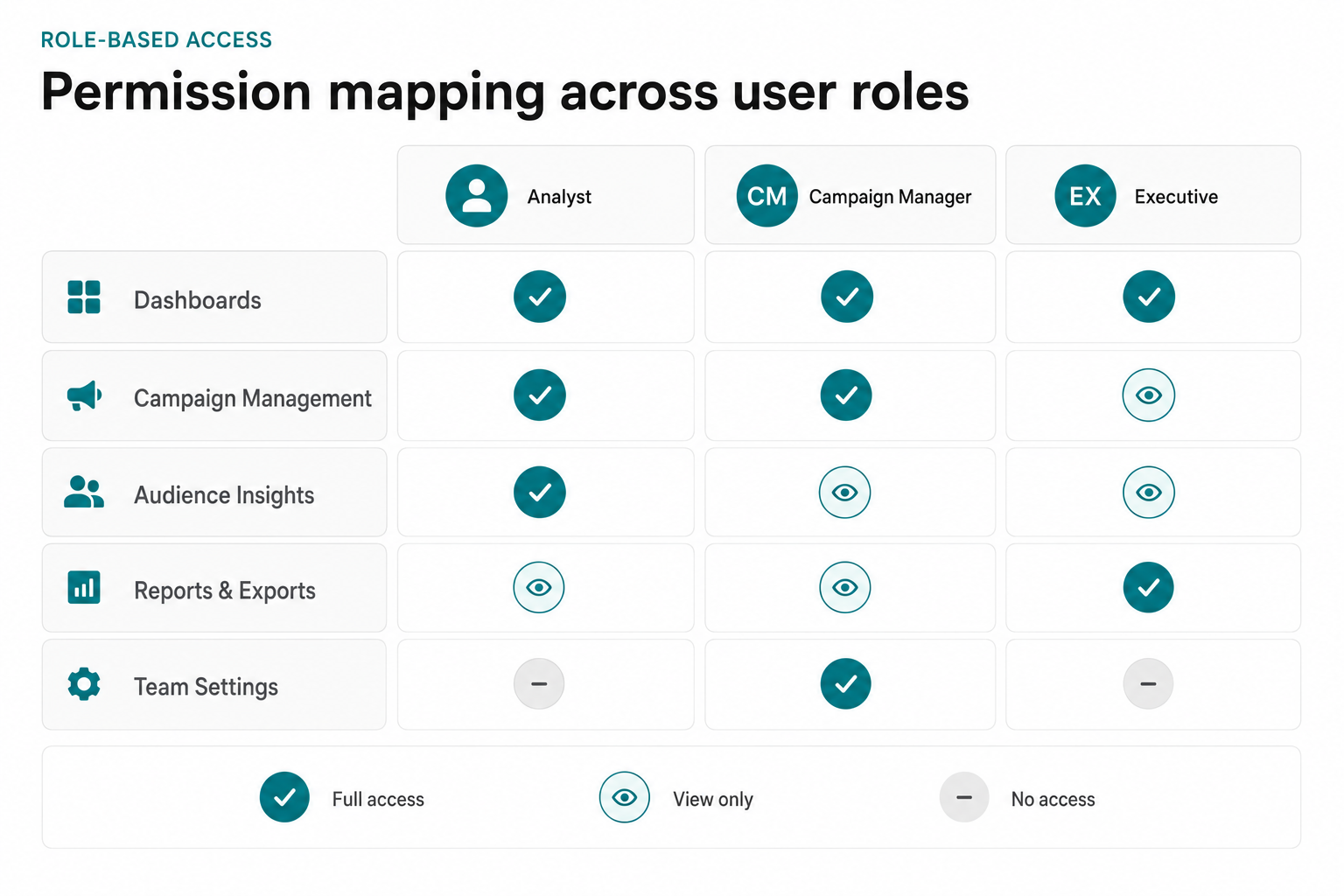Click the CM Campaign Manager avatar

pos(767,196)
